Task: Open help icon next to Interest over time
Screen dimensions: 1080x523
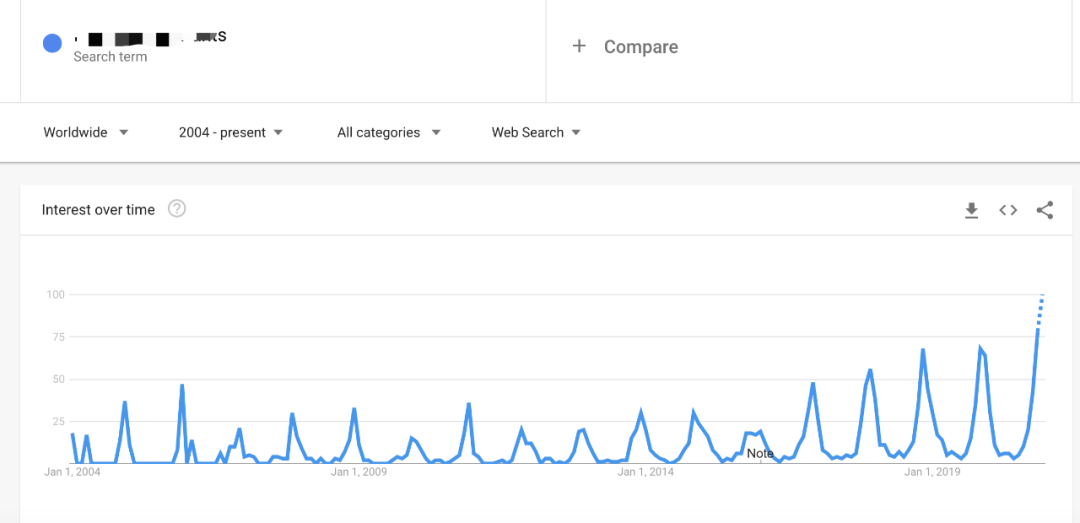Action: 177,209
